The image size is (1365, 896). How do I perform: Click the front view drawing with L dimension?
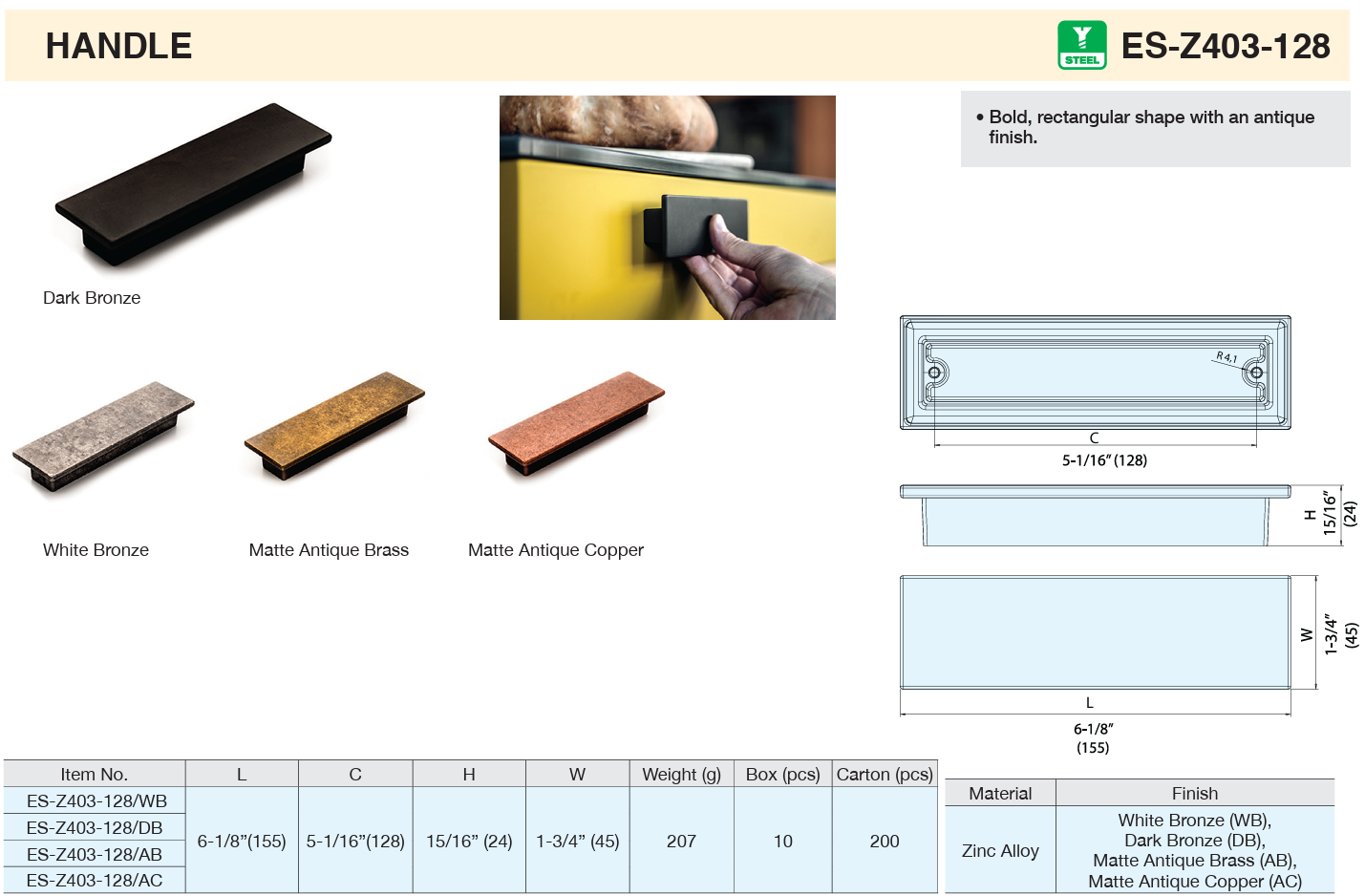coord(1095,631)
